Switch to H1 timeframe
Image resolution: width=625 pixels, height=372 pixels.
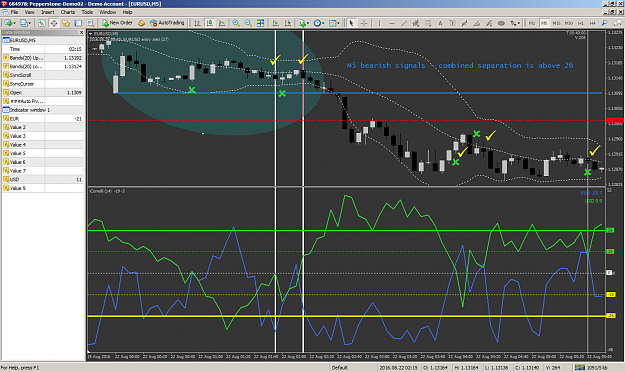pos(581,23)
